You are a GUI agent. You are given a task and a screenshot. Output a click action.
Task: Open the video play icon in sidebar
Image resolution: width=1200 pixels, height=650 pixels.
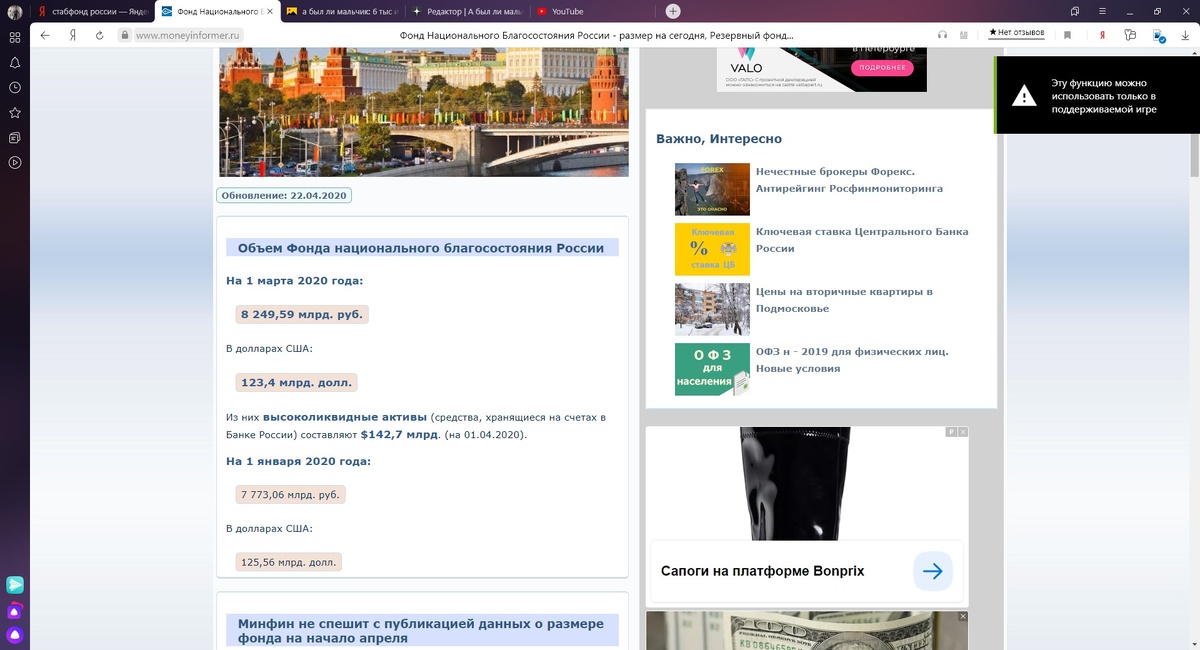tap(15, 162)
